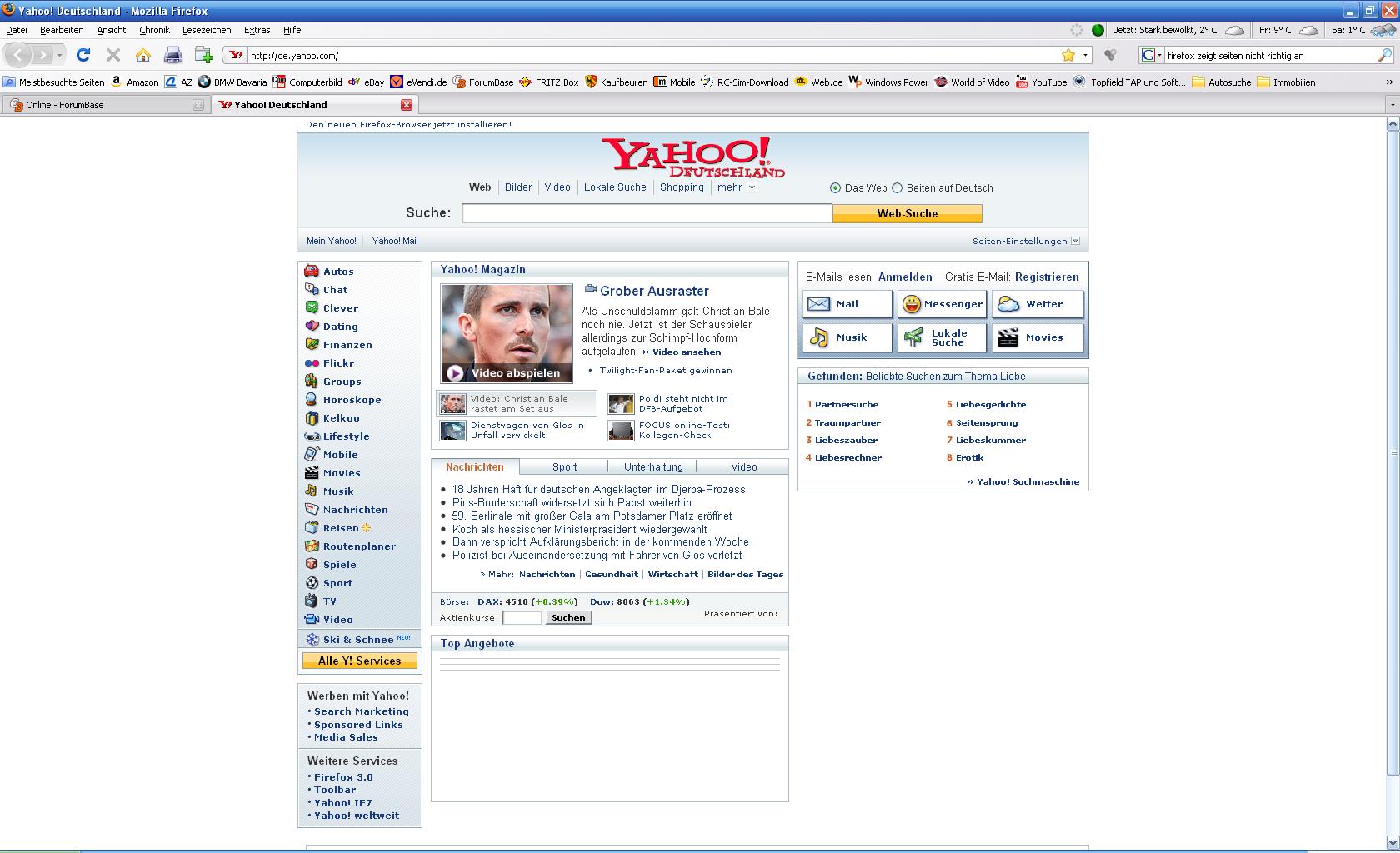Open the Poldi DFB-Aufgebot thumbnail
This screenshot has height=853, width=1400.
click(621, 404)
